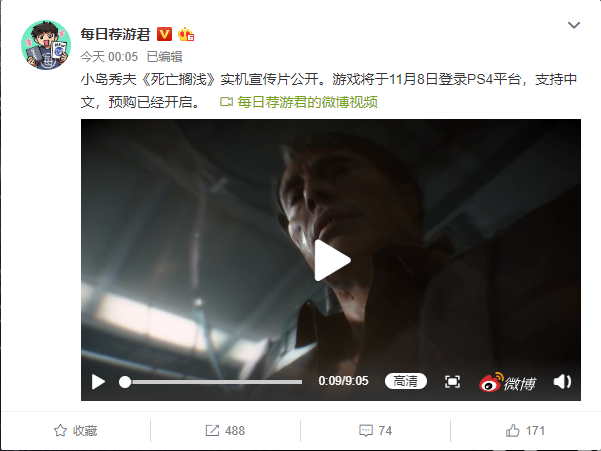Play video using large center play button

tap(332, 261)
